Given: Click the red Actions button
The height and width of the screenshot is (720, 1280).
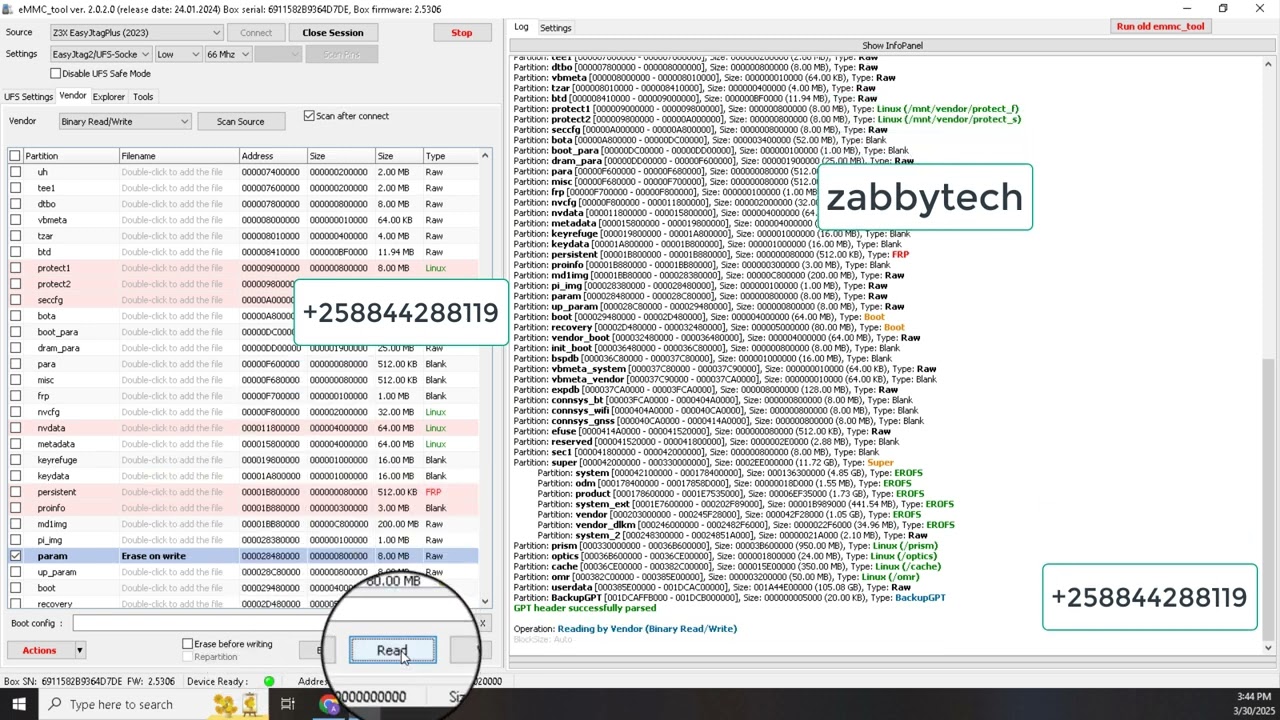Looking at the screenshot, I should click(39, 651).
